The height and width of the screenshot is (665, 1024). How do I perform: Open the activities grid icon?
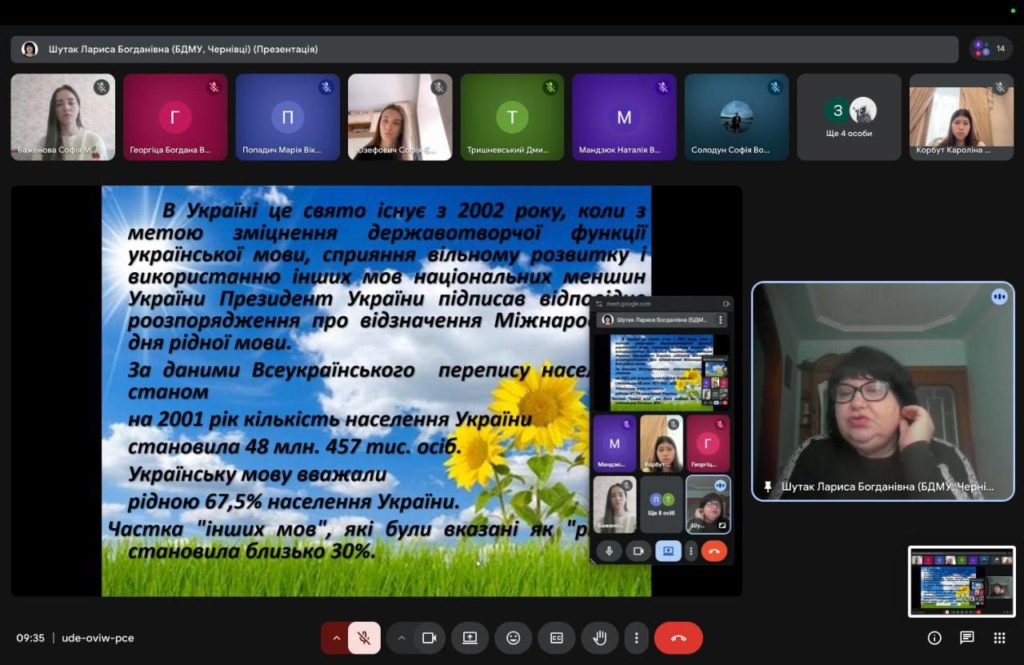[x=999, y=638]
